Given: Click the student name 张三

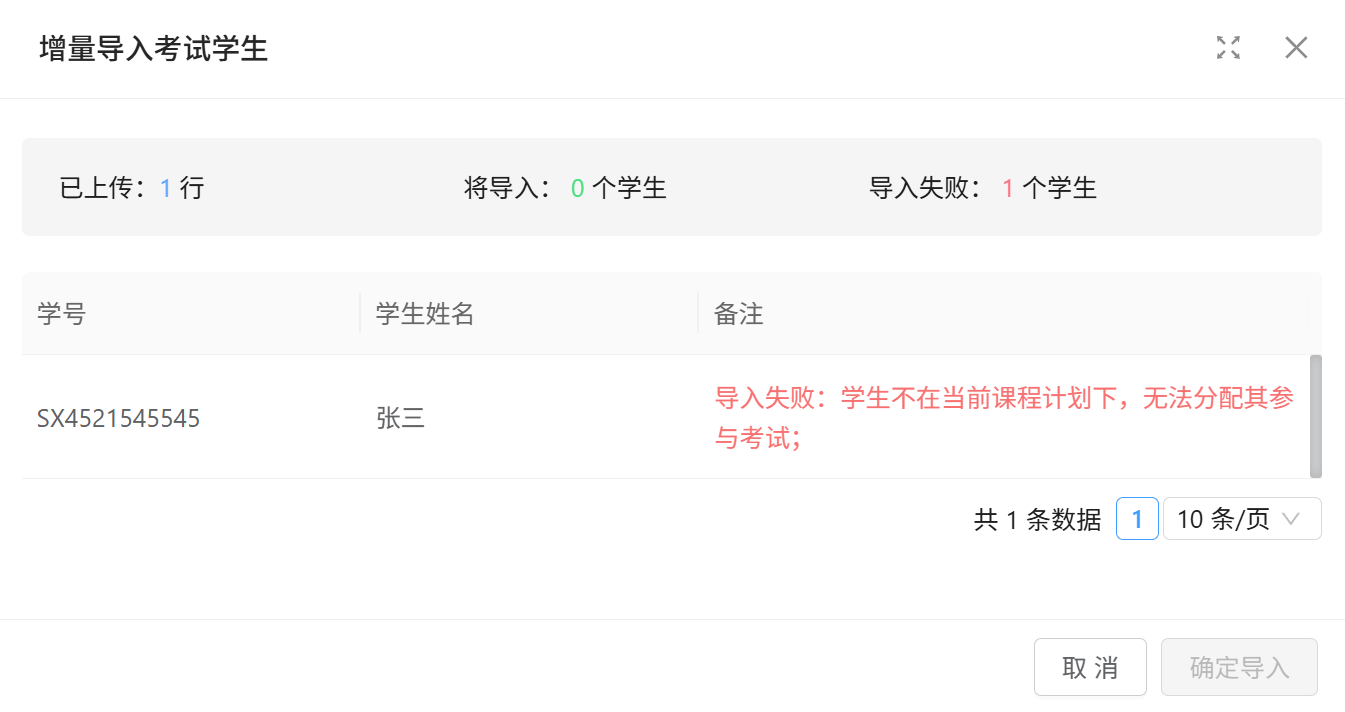Looking at the screenshot, I should click(x=401, y=418).
